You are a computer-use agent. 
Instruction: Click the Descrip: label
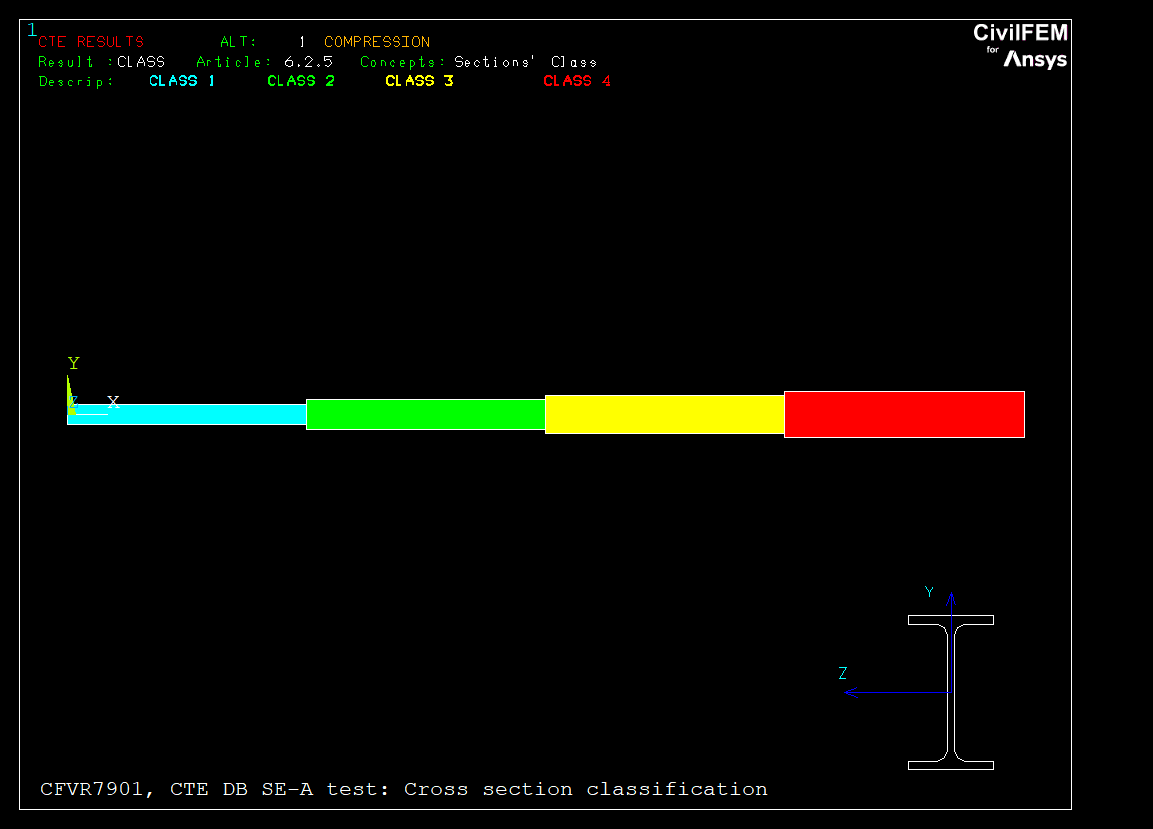pyautogui.click(x=76, y=82)
